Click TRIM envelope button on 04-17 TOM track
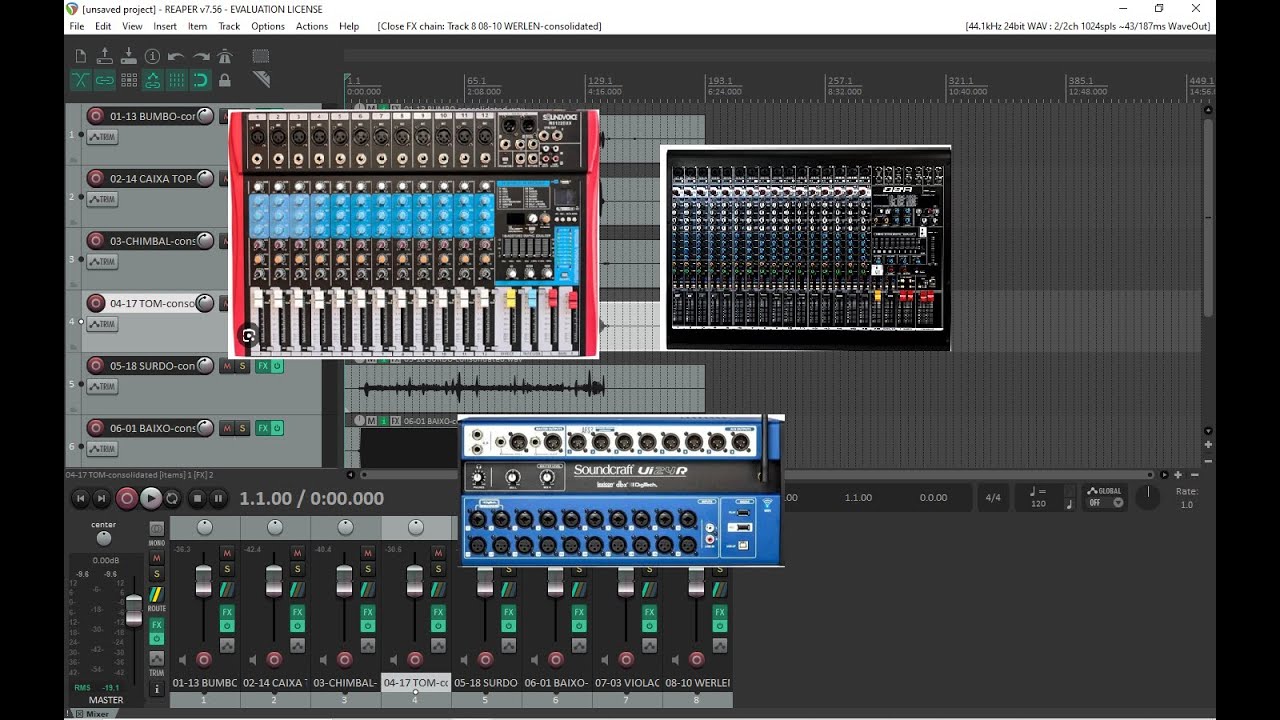 102,324
